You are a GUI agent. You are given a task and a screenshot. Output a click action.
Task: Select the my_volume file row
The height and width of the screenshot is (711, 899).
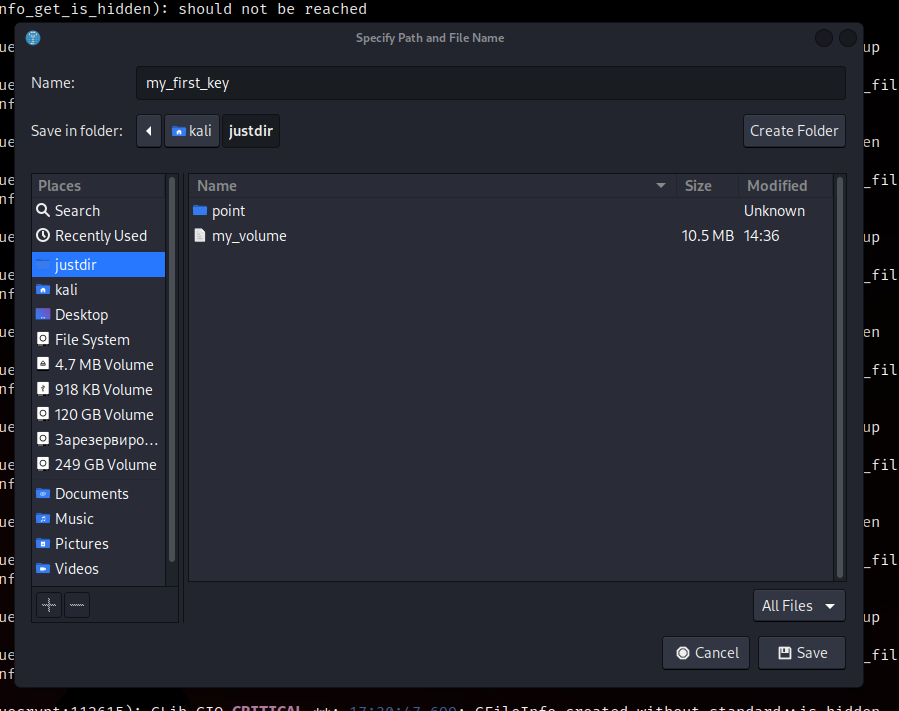coord(511,236)
